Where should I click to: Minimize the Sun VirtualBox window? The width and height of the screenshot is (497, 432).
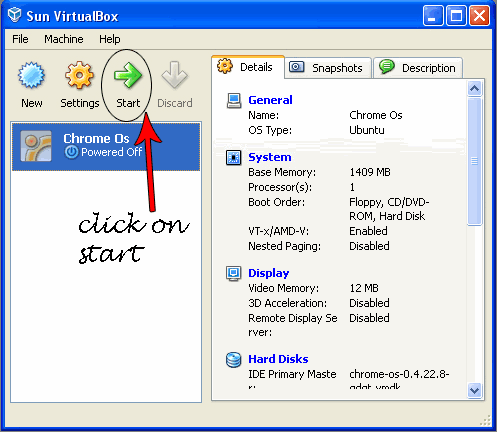[x=433, y=15]
